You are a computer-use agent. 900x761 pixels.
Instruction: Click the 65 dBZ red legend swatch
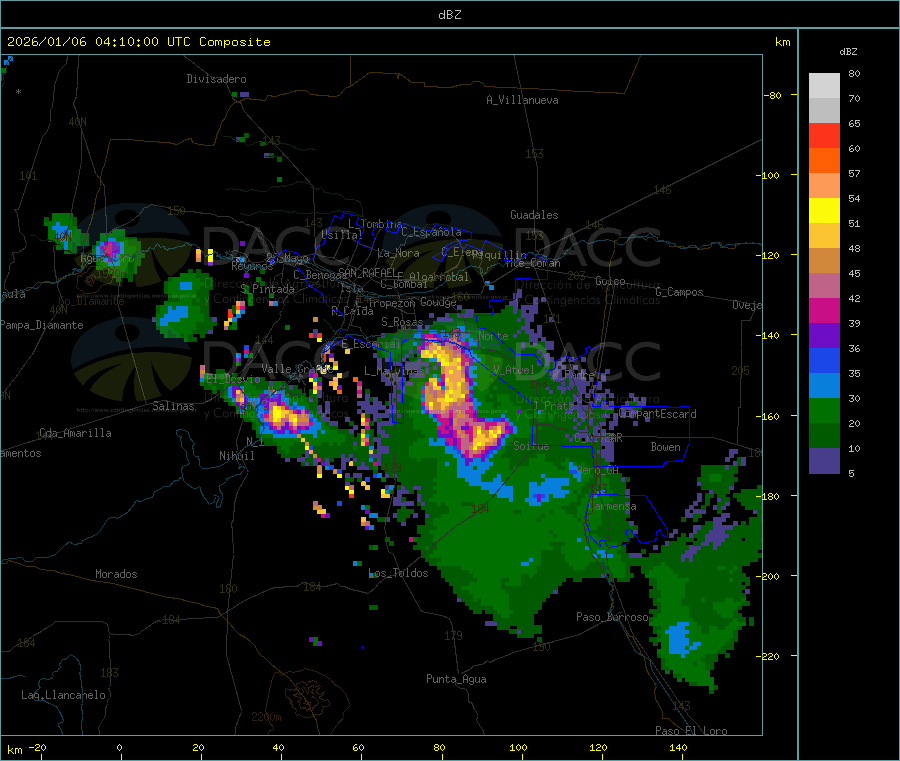824,135
